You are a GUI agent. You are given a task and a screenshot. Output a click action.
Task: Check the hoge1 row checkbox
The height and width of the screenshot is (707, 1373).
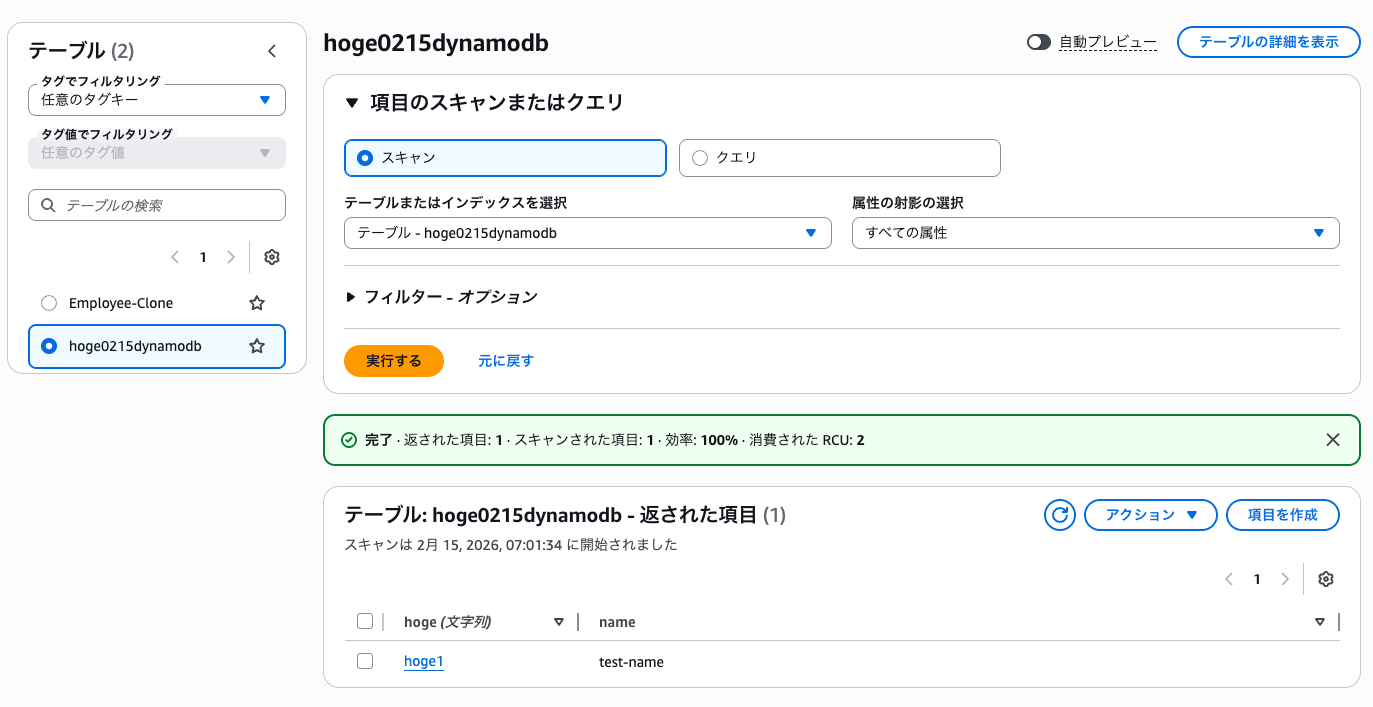click(x=365, y=661)
